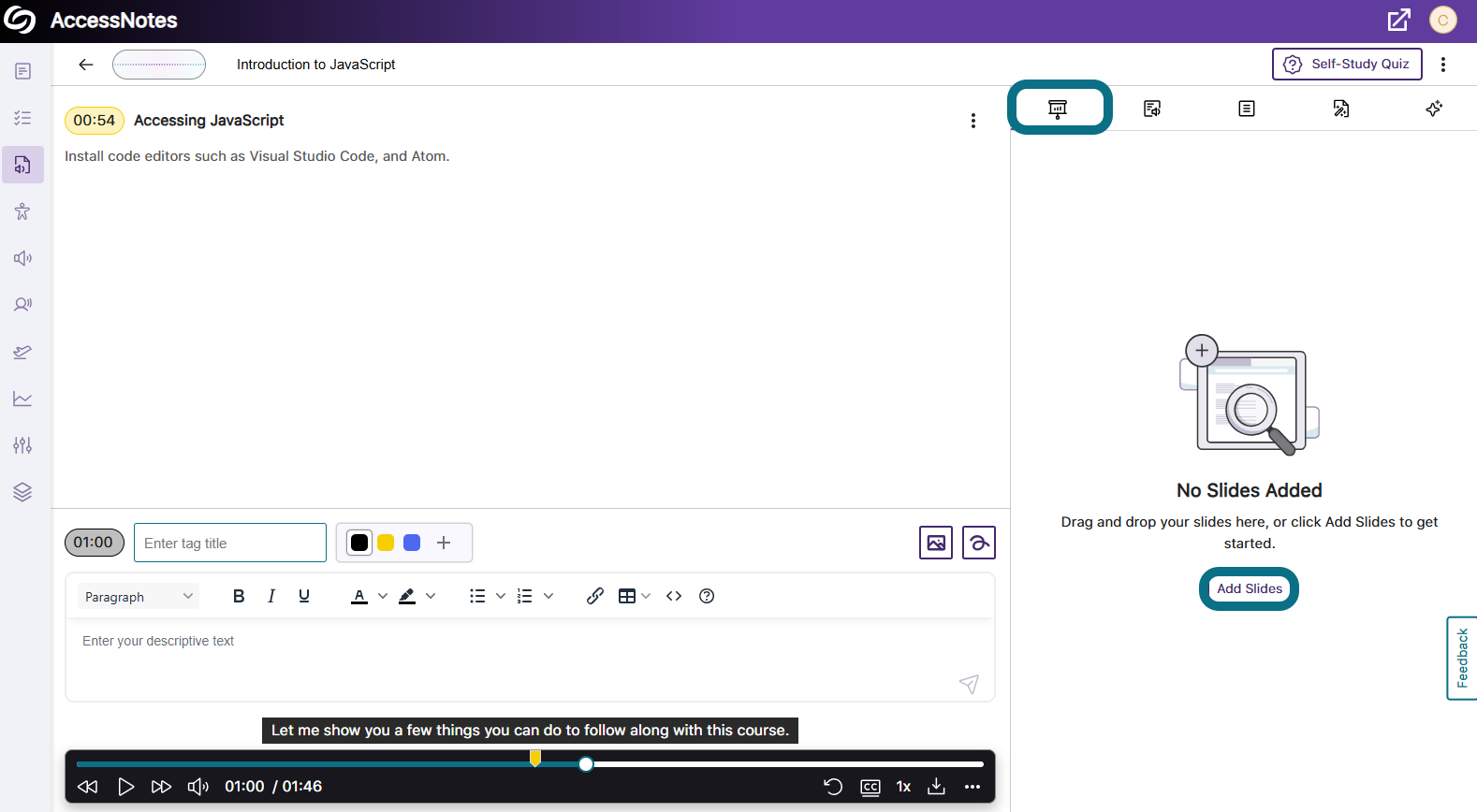Select the yellow tag color swatch
This screenshot has height=812, width=1477.
(x=386, y=543)
